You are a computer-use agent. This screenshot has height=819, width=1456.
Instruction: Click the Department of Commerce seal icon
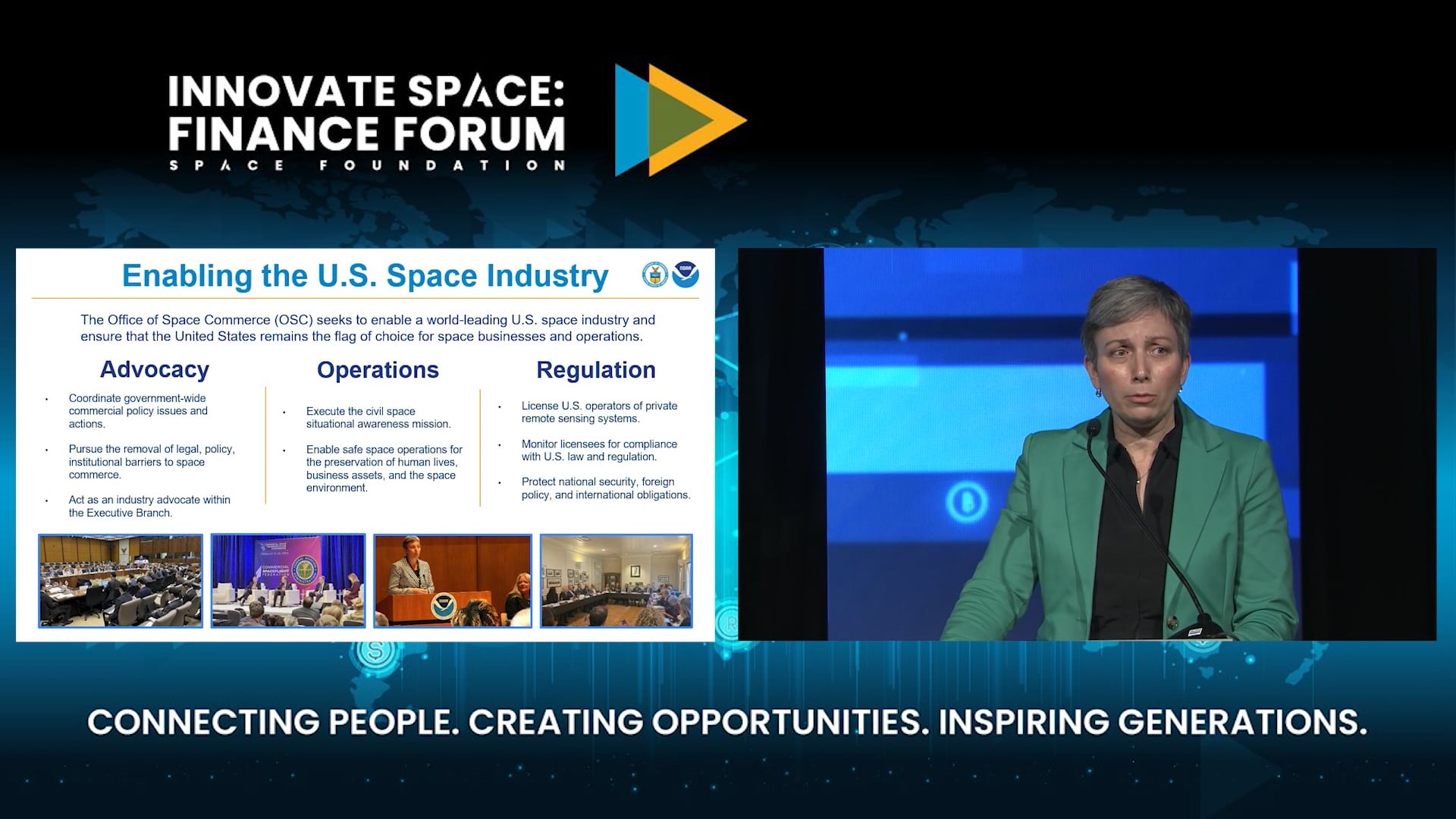tap(655, 275)
